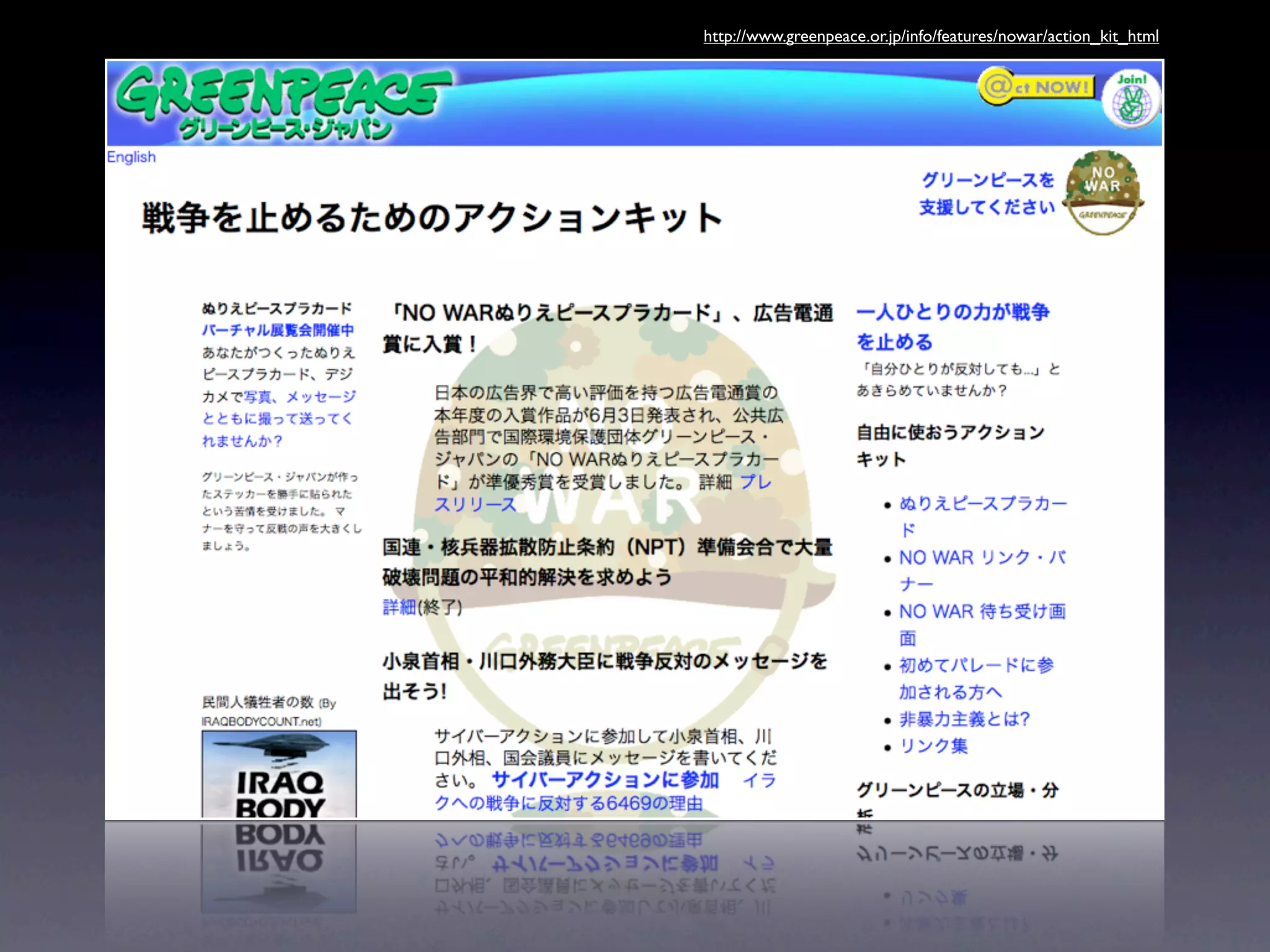
Task: Open リンク集 link
Action: tap(933, 746)
